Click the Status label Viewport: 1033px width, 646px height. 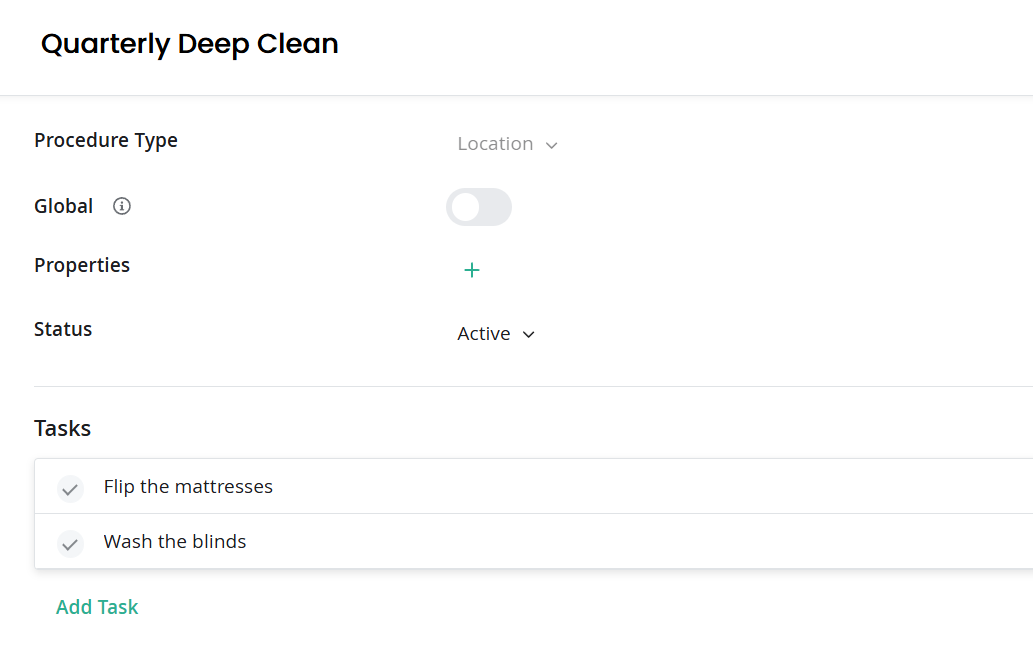[63, 329]
